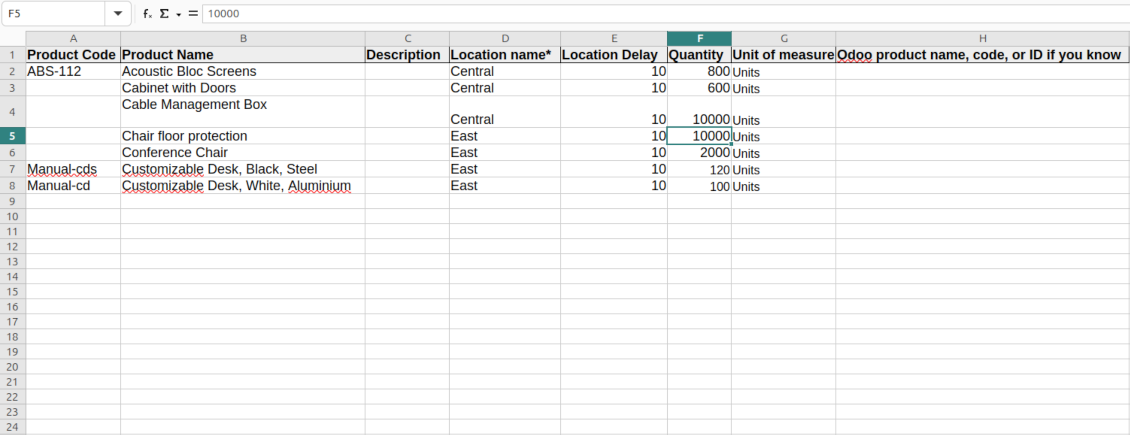Select row 5 header
The height and width of the screenshot is (435, 1130).
point(12,136)
